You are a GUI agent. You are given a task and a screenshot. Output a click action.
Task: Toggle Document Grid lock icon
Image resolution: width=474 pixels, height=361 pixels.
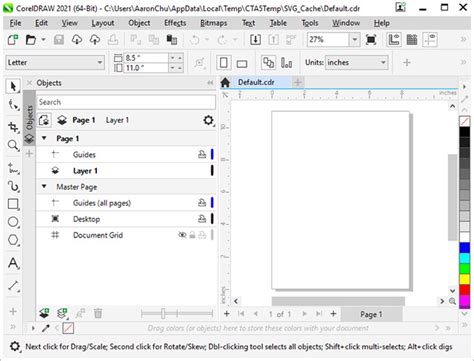coord(192,235)
